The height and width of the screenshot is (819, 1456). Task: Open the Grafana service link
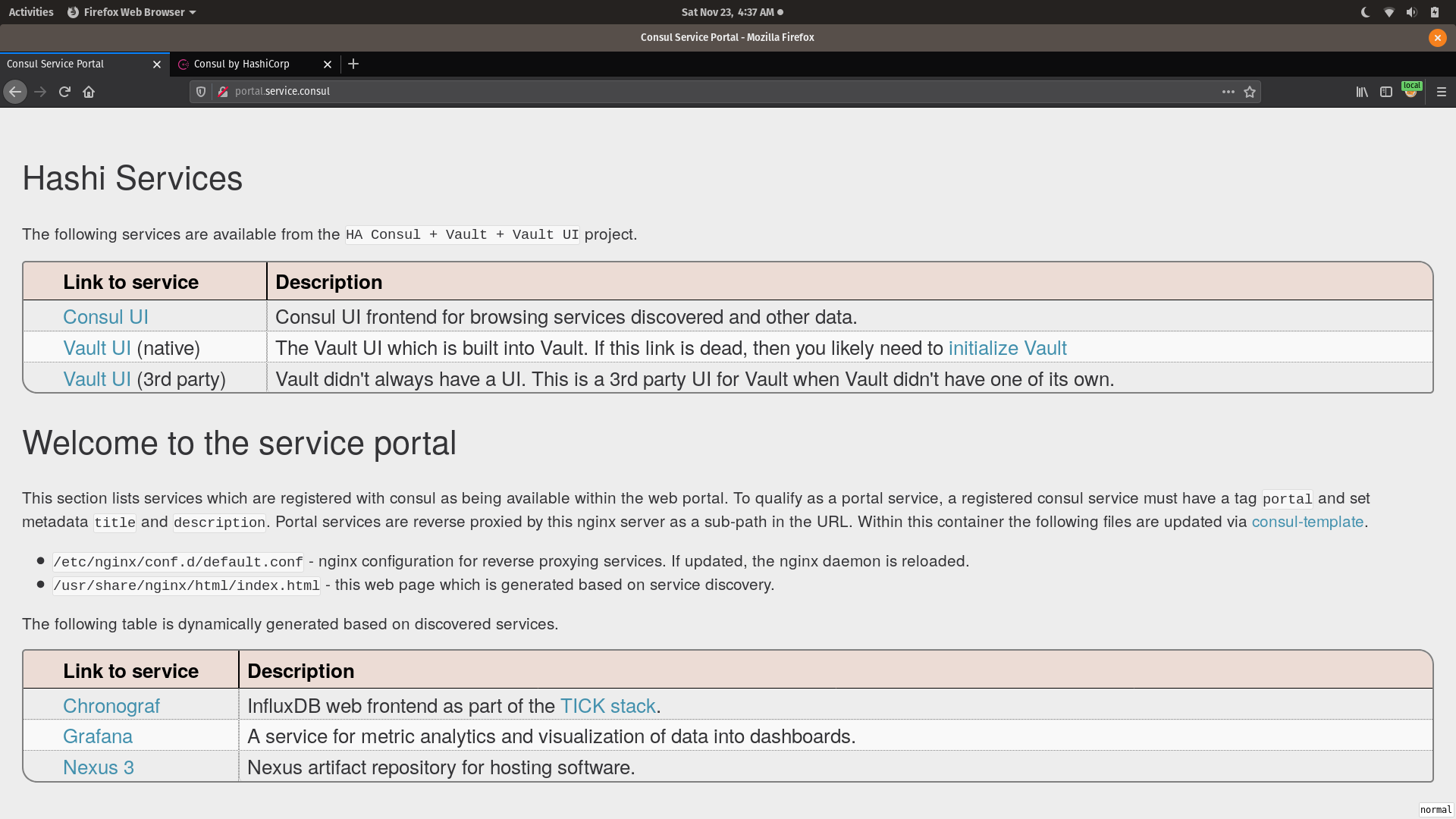(x=98, y=736)
